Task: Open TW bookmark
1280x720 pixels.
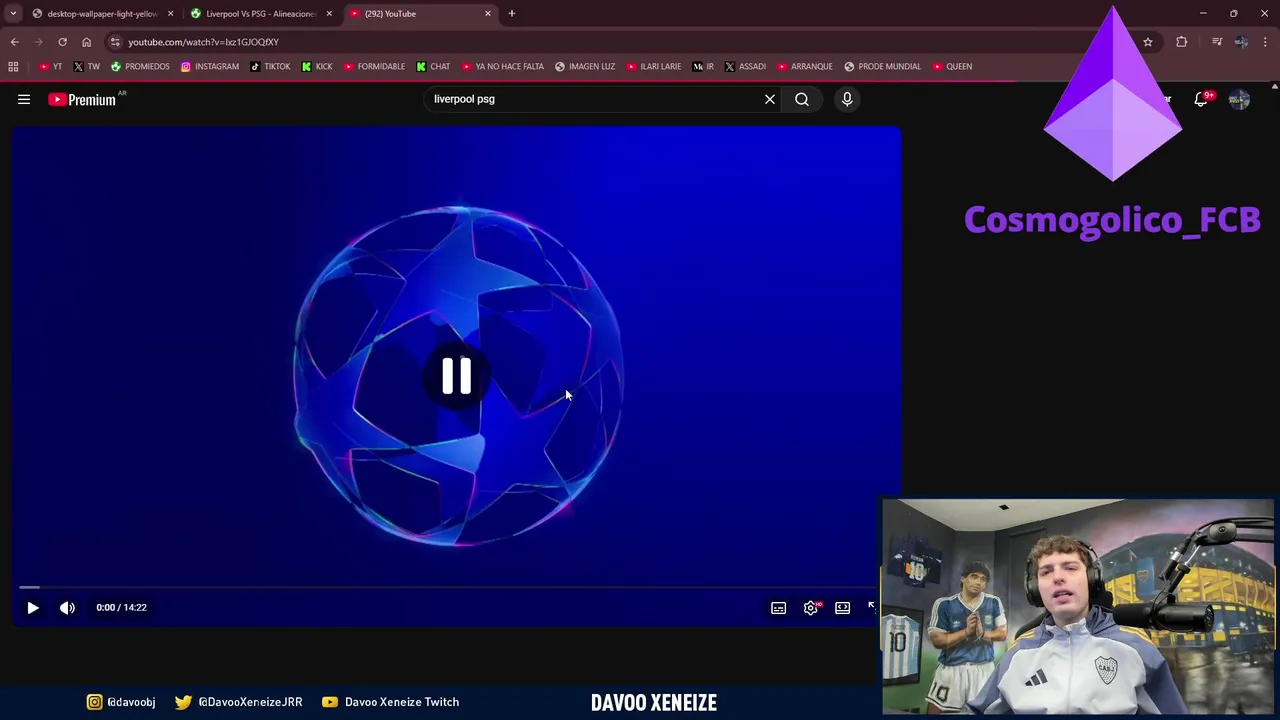Action: coord(87,66)
